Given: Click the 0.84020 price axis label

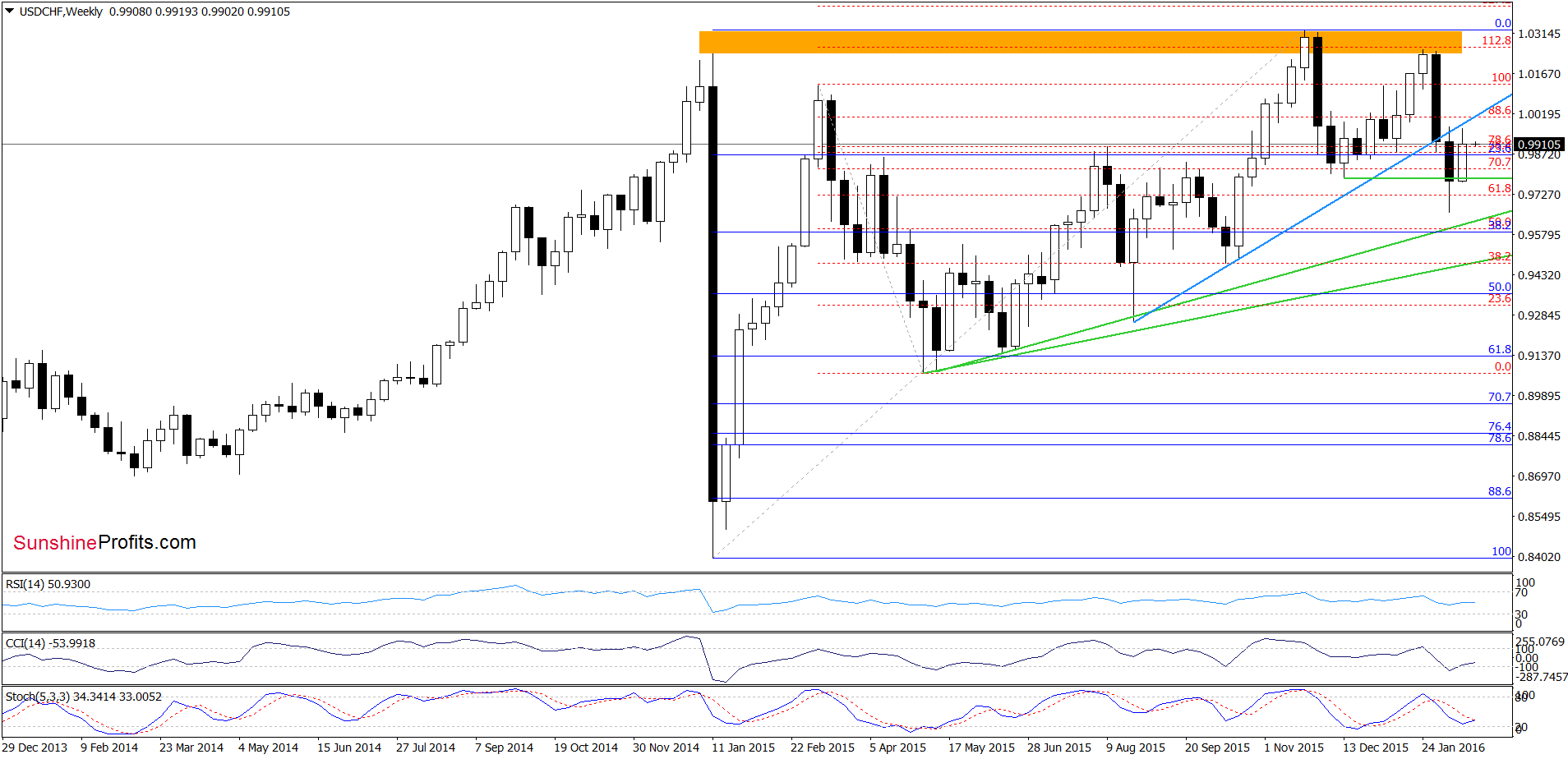Looking at the screenshot, I should tap(1539, 557).
